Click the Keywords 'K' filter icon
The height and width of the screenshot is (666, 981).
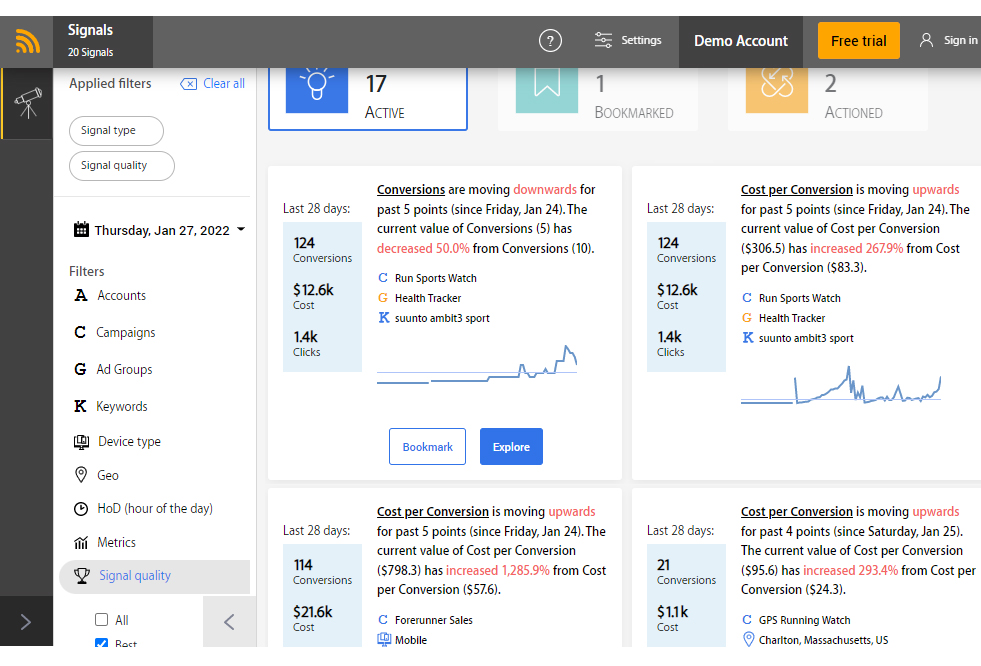(80, 406)
